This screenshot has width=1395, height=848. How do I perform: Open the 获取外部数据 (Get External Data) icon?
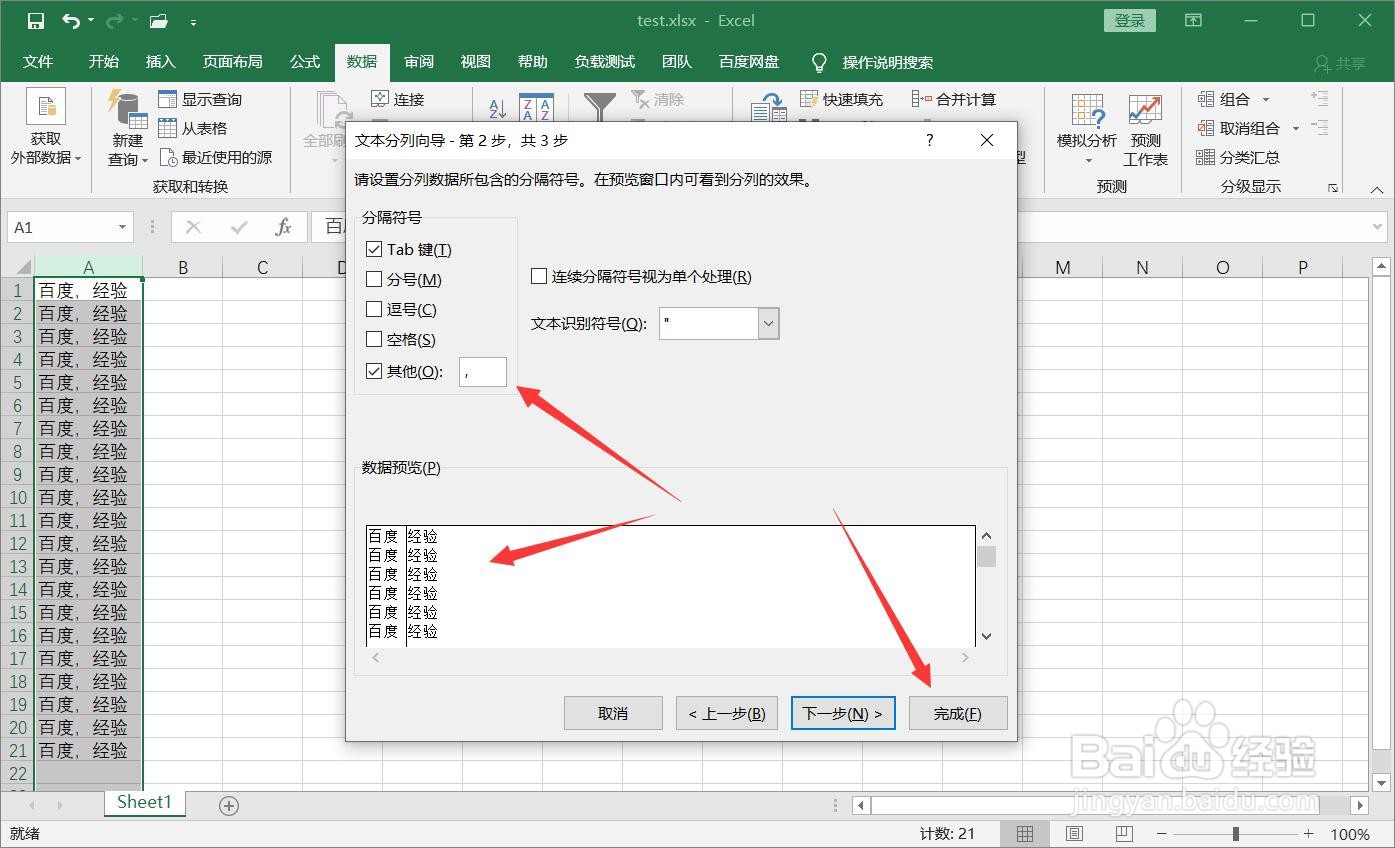45,128
